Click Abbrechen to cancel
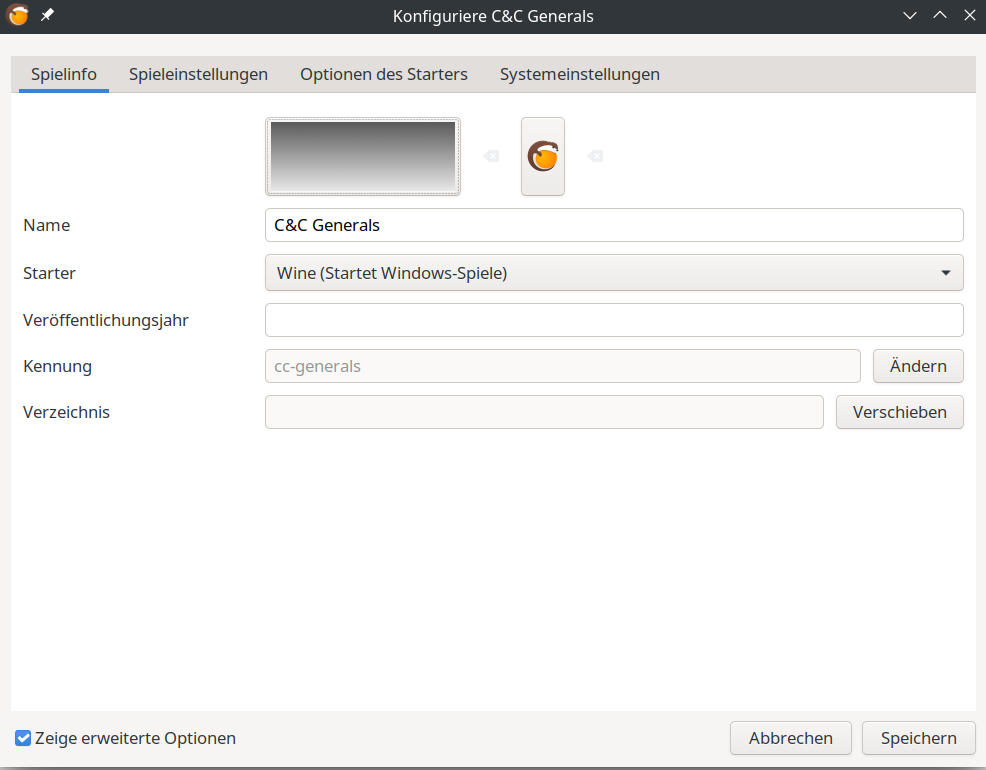 click(790, 738)
